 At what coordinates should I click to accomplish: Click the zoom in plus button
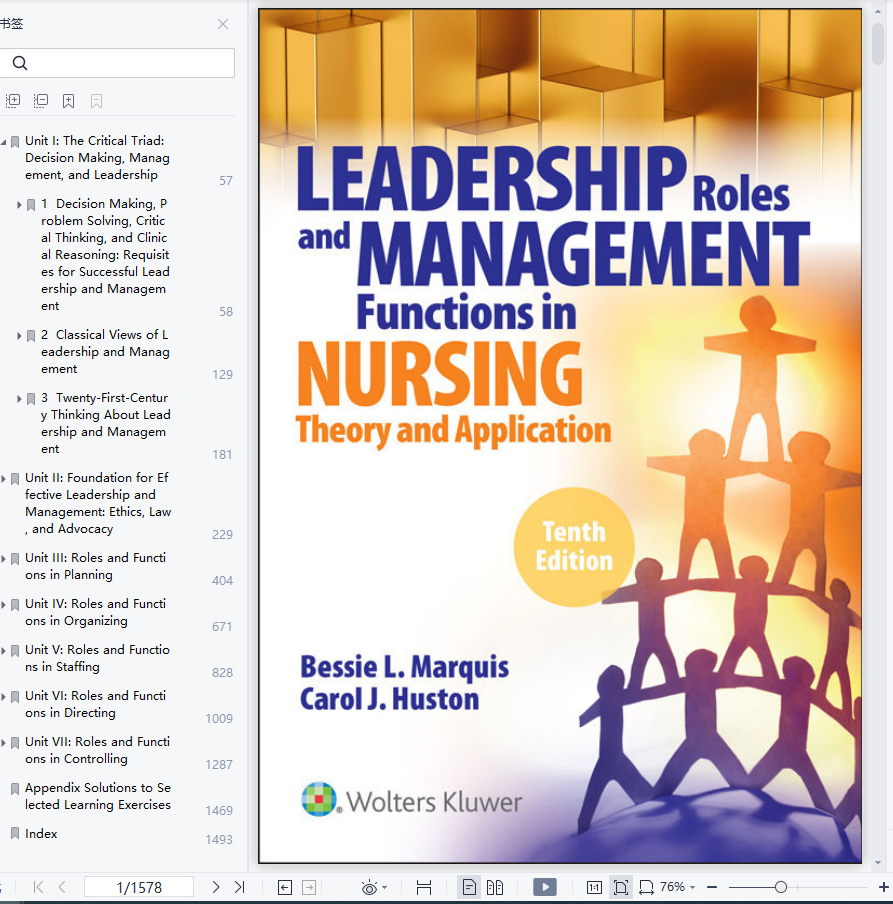pos(883,887)
